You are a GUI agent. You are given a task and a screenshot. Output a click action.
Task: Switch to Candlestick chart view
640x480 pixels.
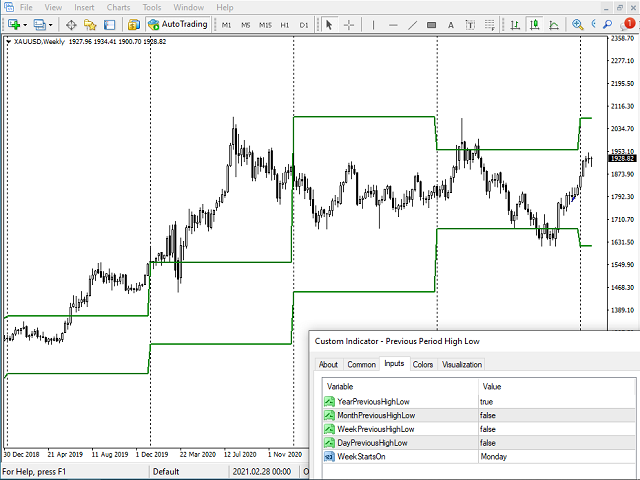pos(534,25)
